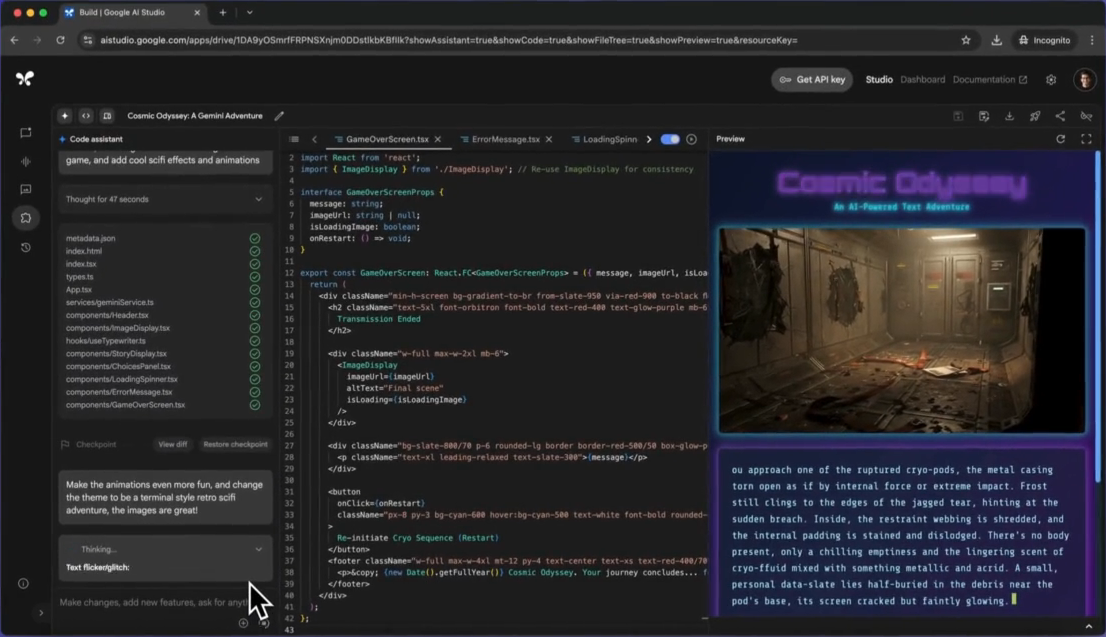Expand the 'Thought for 47 seconds' section

pos(165,200)
